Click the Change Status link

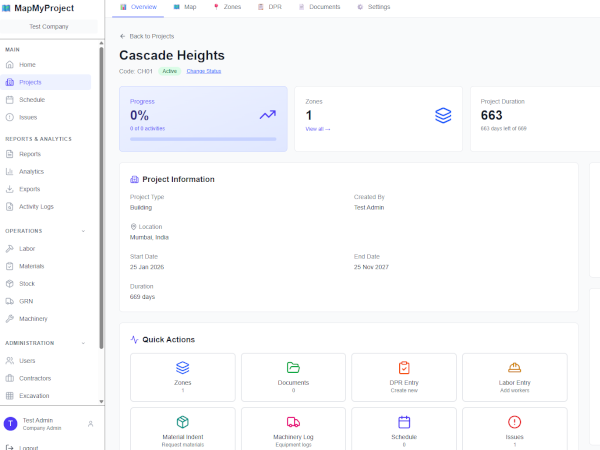click(204, 71)
